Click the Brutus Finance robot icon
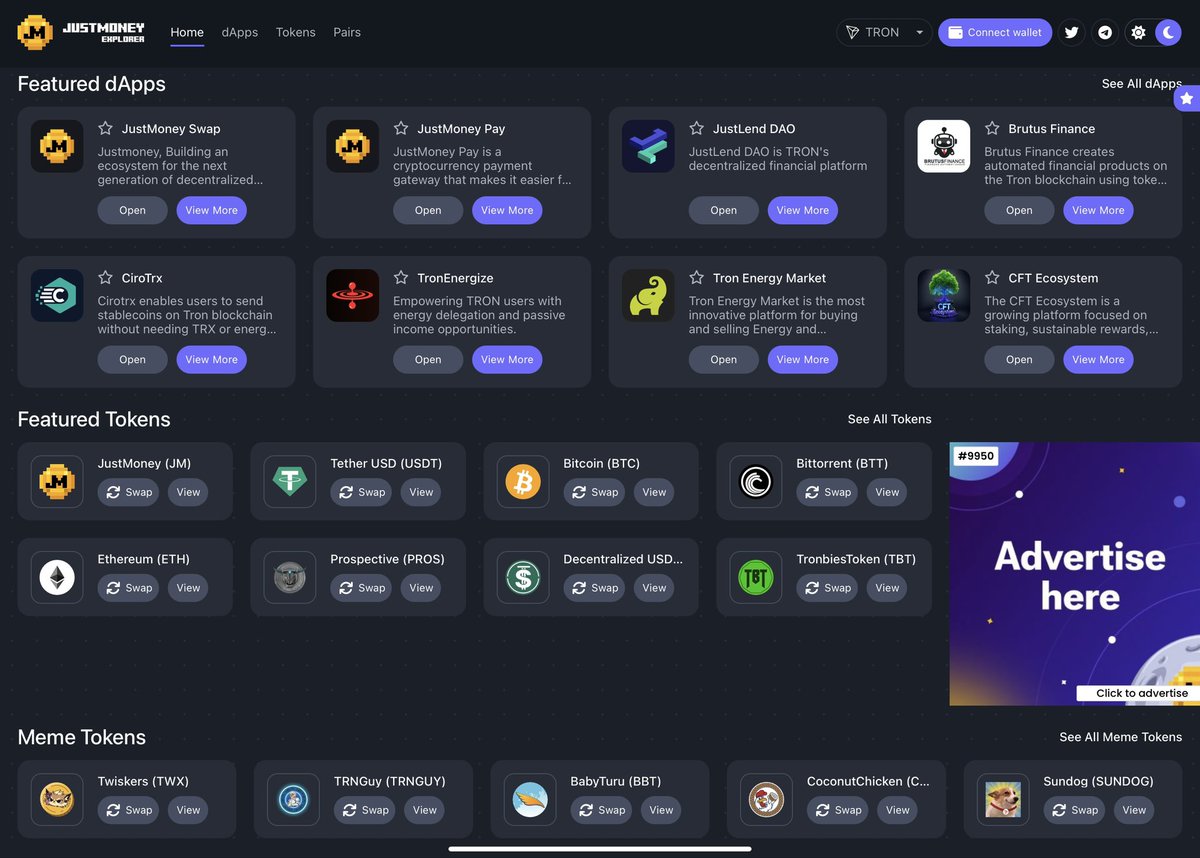 (x=944, y=146)
